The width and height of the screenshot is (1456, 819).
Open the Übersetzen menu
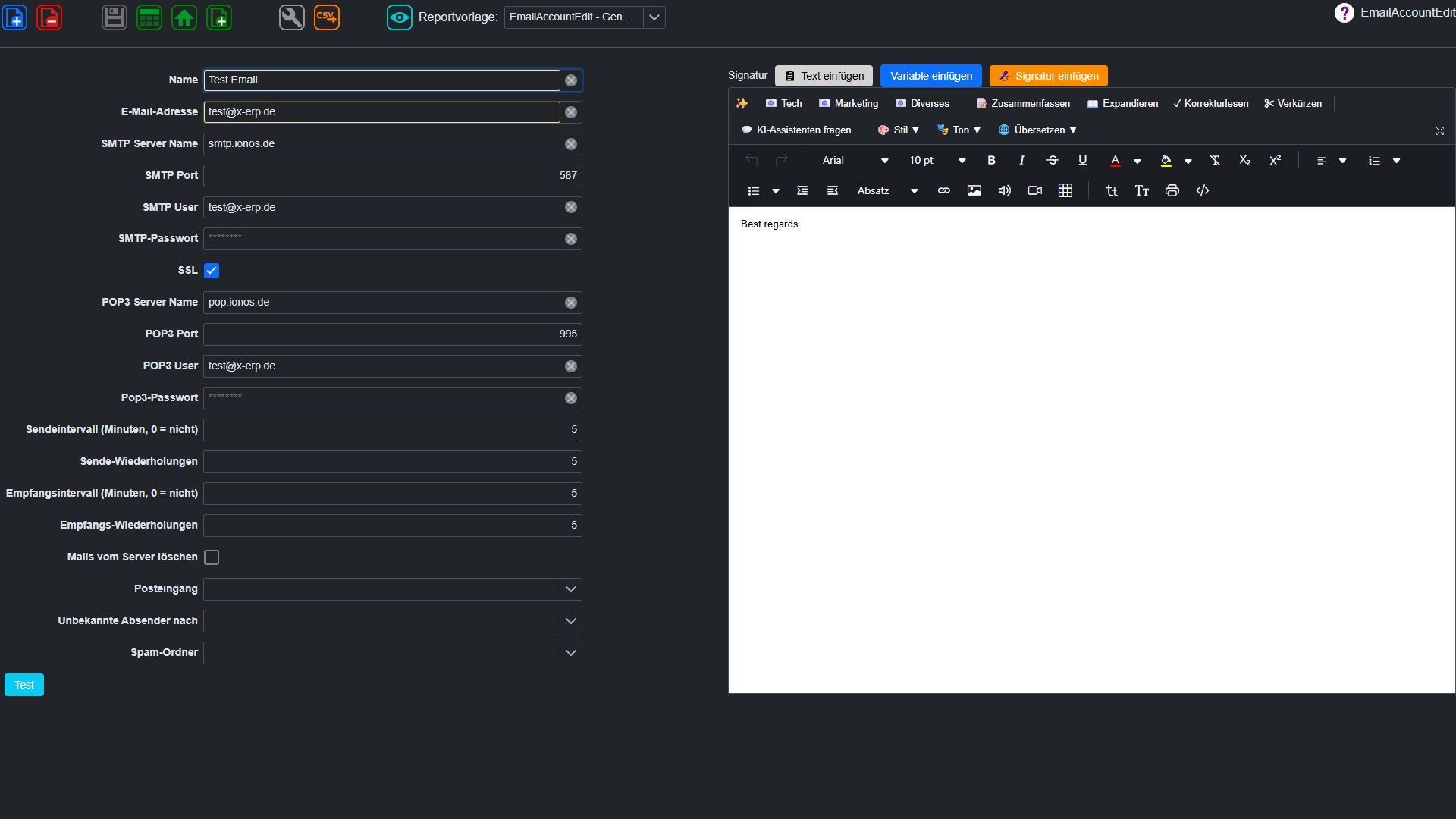[1038, 130]
